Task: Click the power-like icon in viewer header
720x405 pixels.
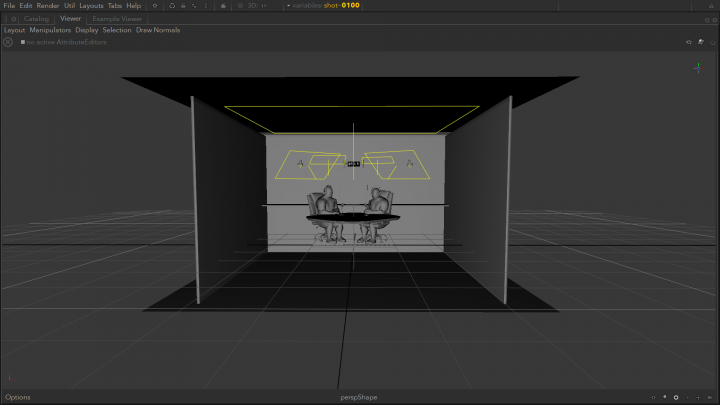Action: click(713, 42)
